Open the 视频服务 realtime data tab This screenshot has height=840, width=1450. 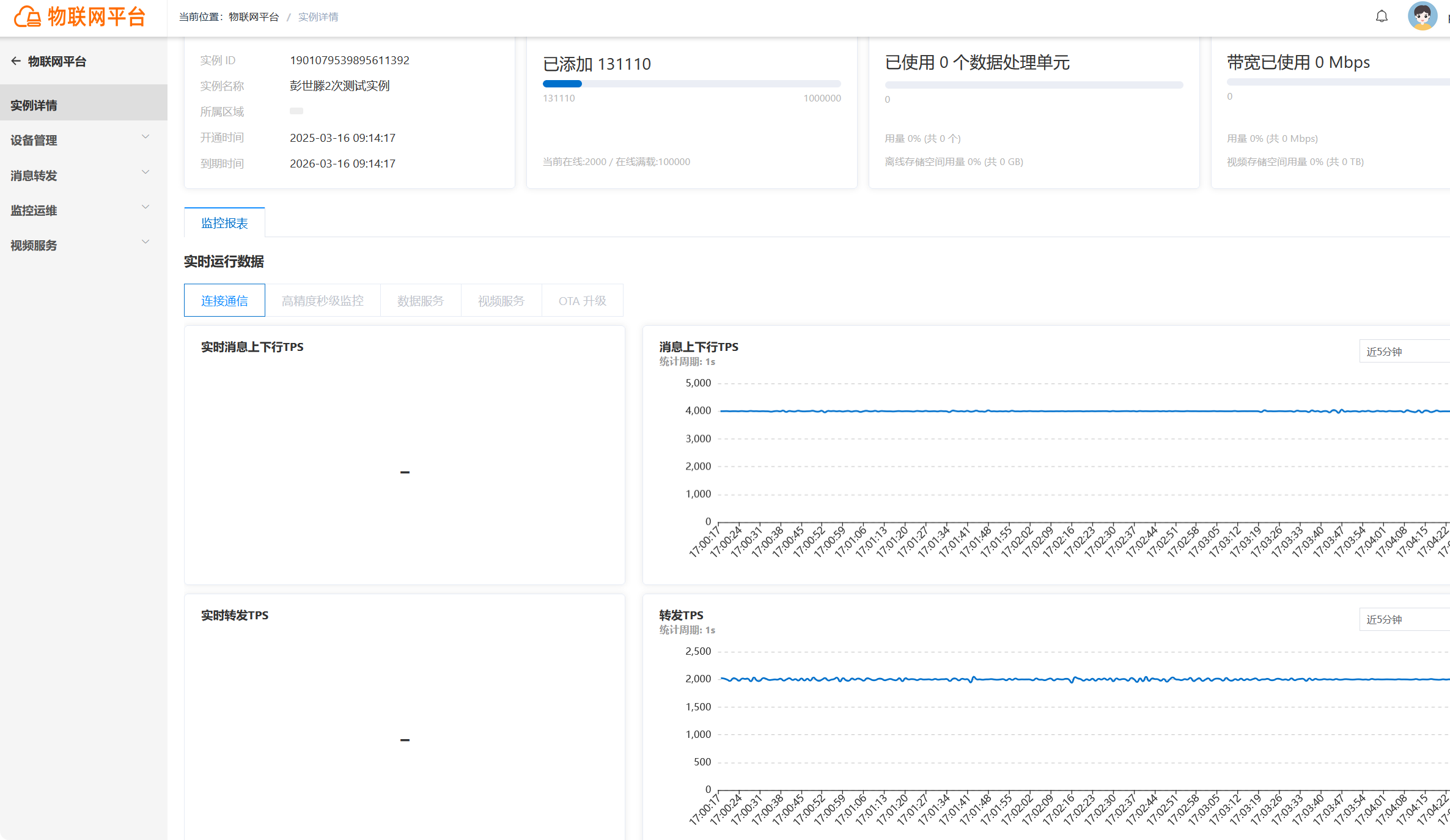[x=501, y=300]
